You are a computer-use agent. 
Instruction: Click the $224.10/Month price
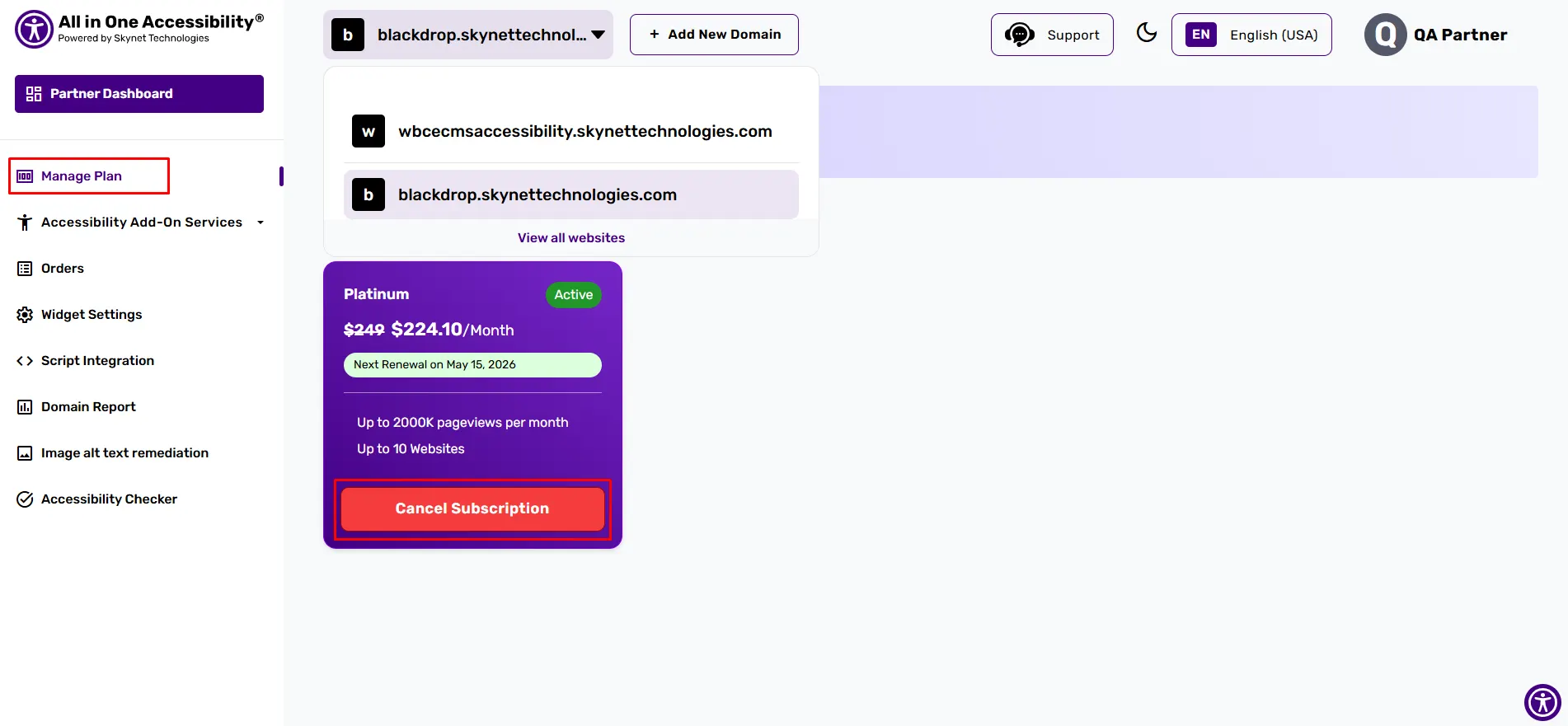[x=453, y=330]
